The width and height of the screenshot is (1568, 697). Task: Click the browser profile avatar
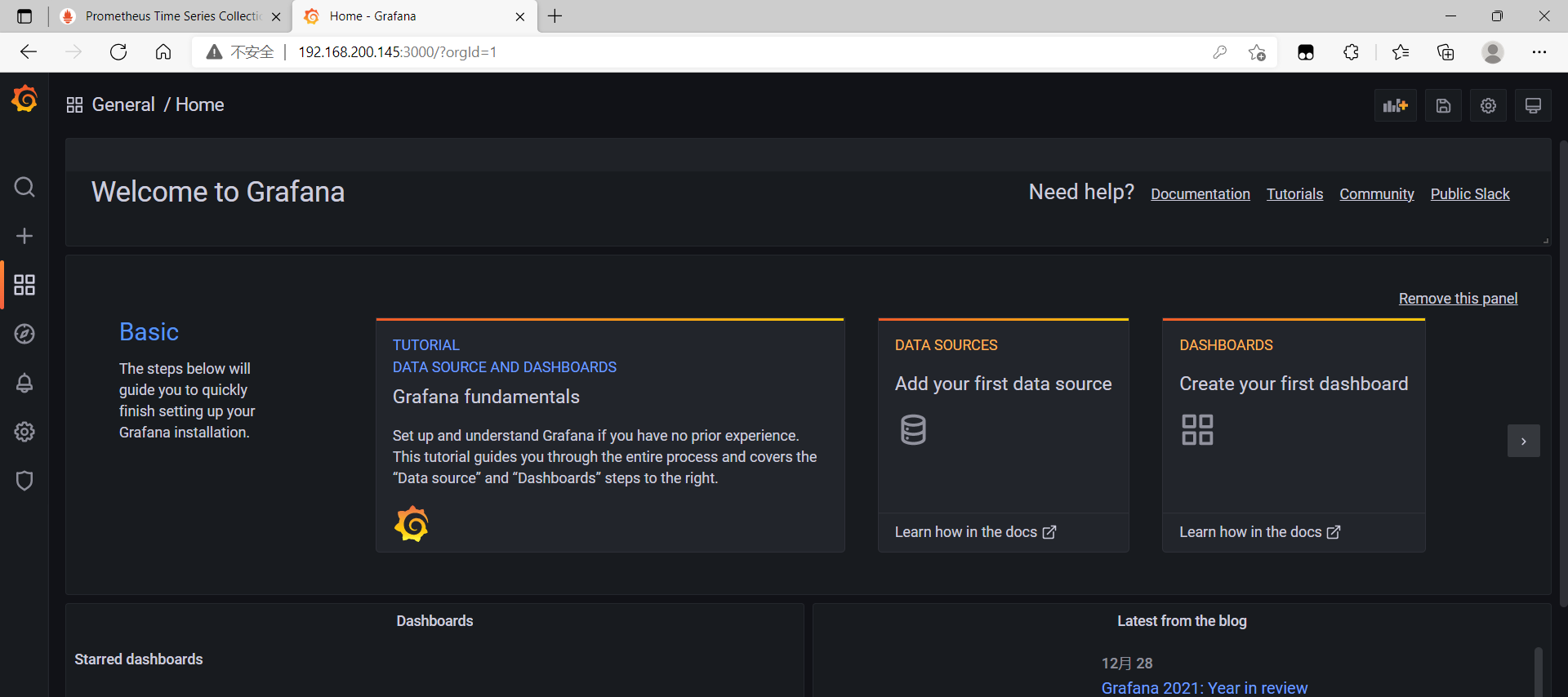1493,52
